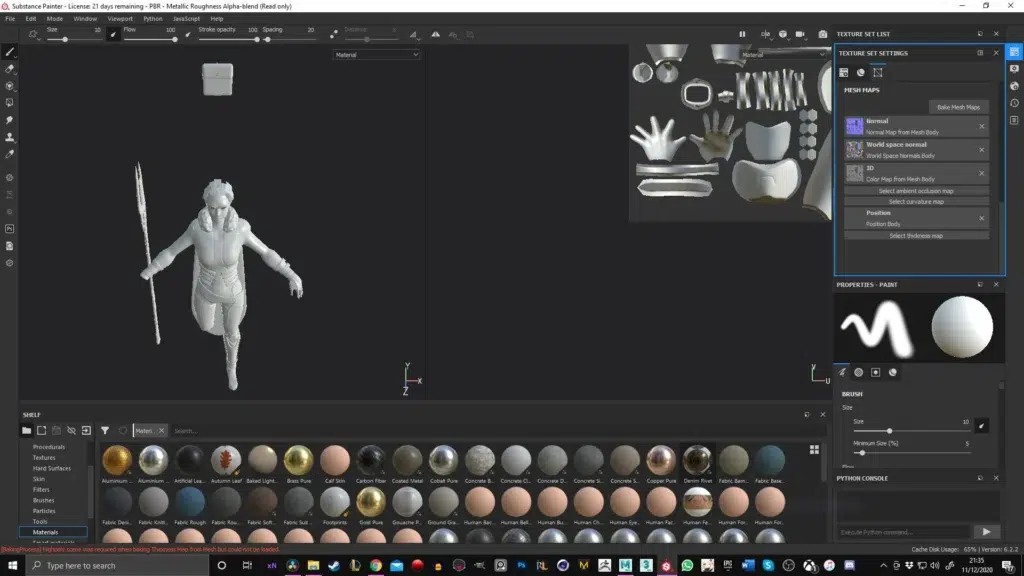The width and height of the screenshot is (1024, 576).
Task: Open the viewport mode 3D/2D dropdown icon
Action: [x=765, y=34]
